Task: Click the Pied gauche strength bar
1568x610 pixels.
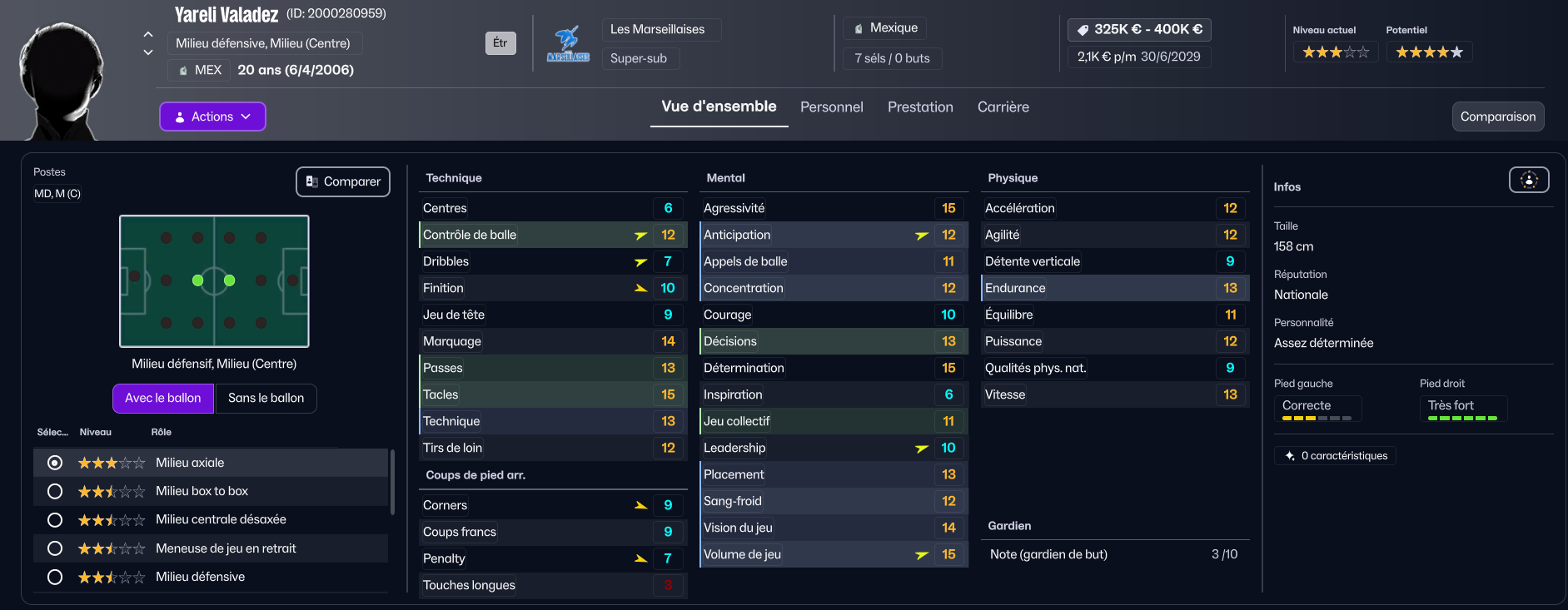Action: click(x=1317, y=418)
